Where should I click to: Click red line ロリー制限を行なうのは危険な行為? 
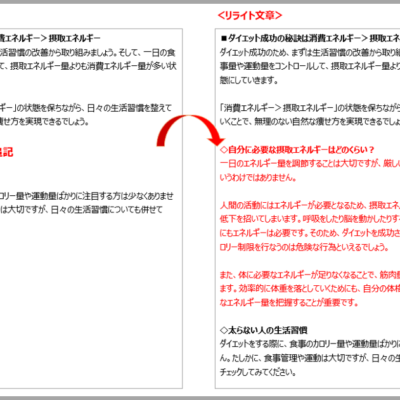[x=304, y=247]
